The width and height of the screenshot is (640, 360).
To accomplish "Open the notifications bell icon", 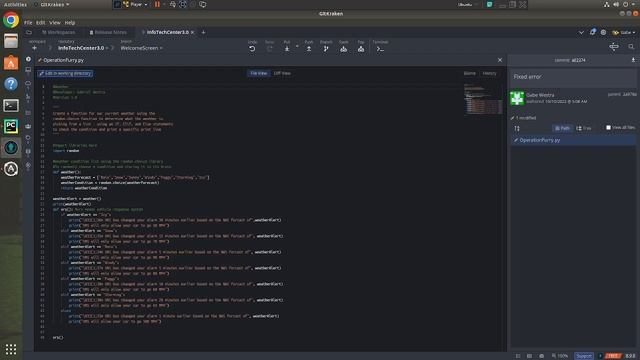I will pyautogui.click(x=593, y=32).
